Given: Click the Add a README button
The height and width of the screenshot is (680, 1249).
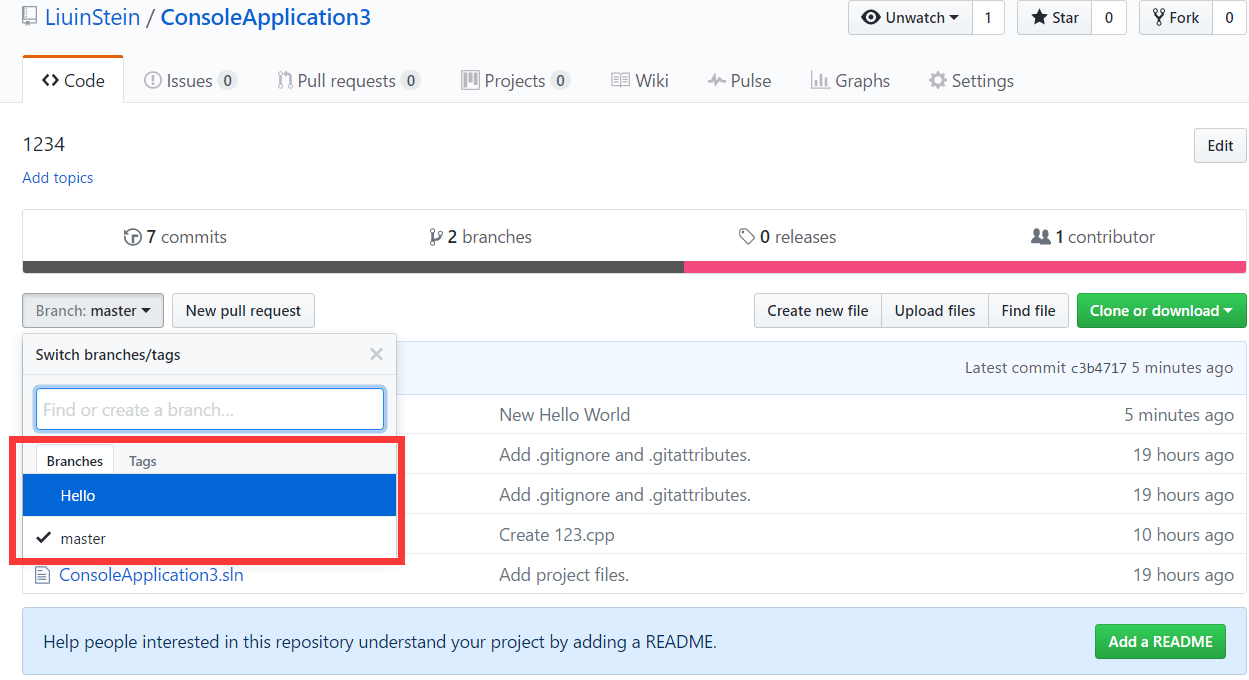Looking at the screenshot, I should click(1160, 641).
